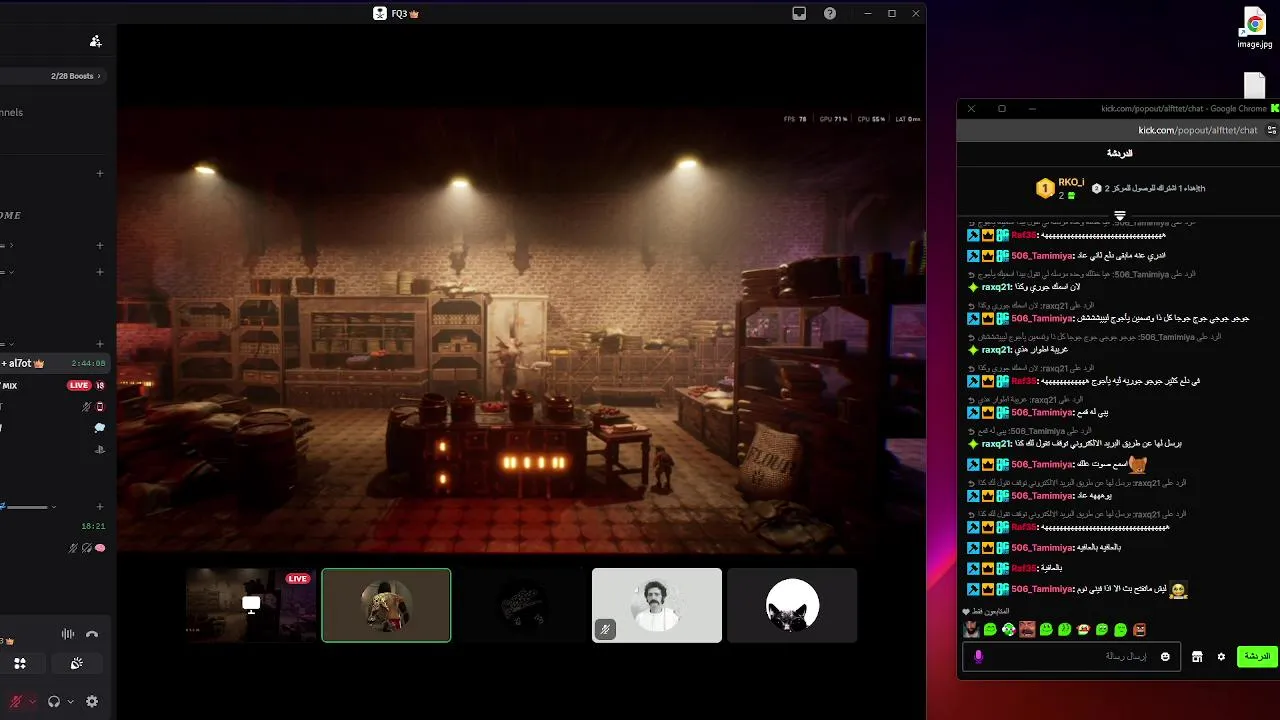1280x720 pixels.
Task: Click the FPS 78 overlay readout
Action: (x=795, y=119)
